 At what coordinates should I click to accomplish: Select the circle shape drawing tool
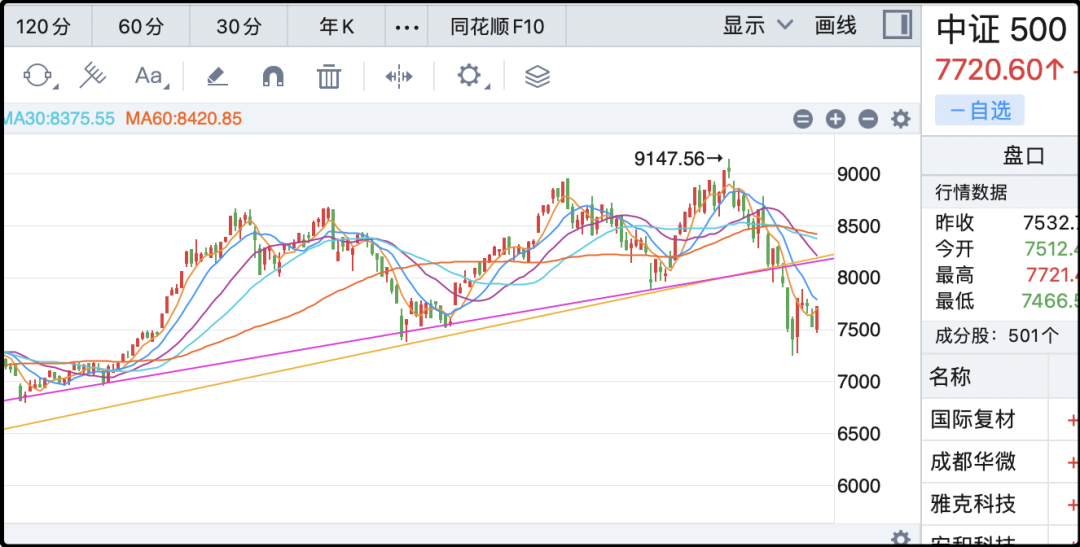coord(37,75)
